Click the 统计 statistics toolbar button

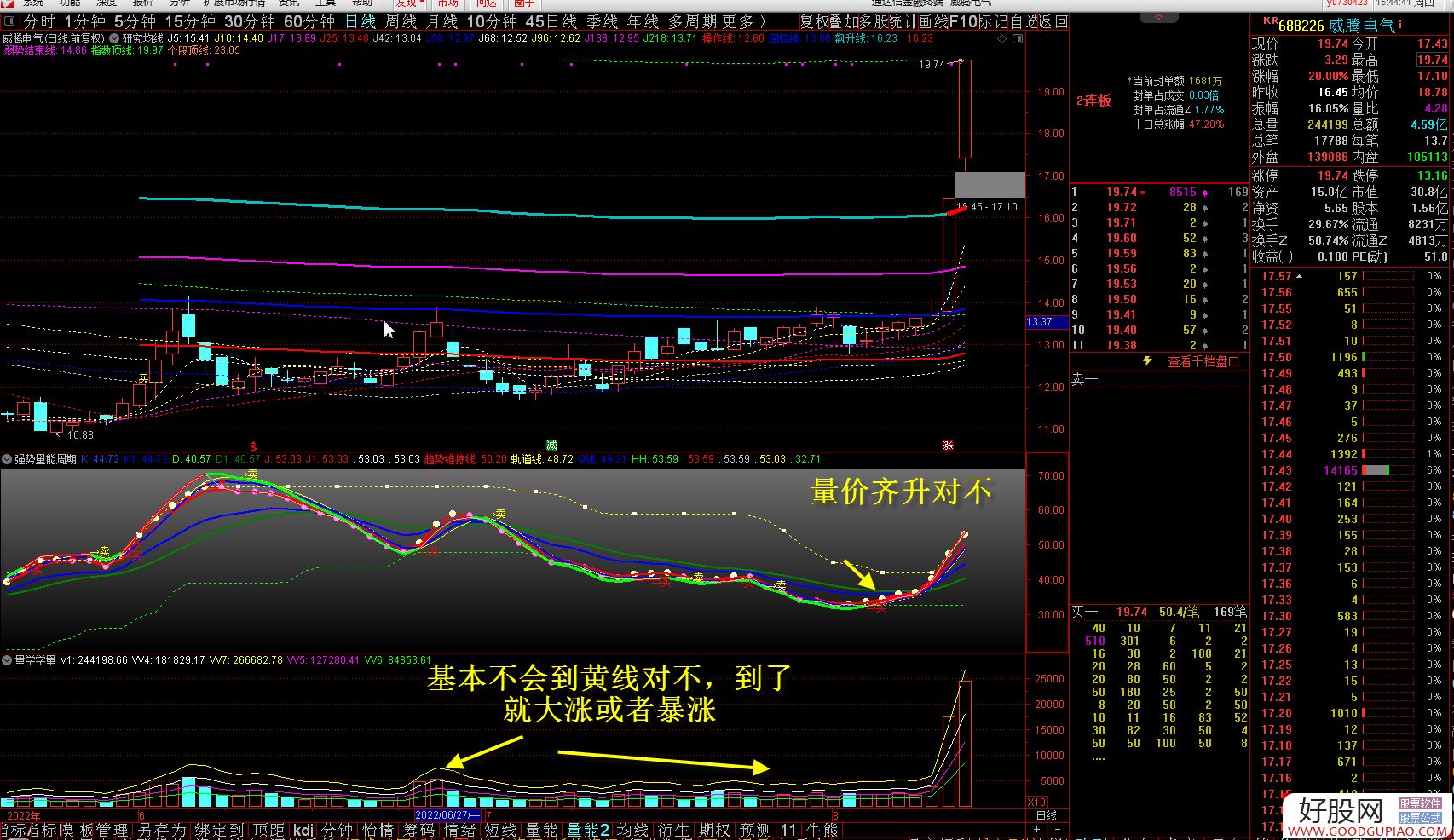903,21
